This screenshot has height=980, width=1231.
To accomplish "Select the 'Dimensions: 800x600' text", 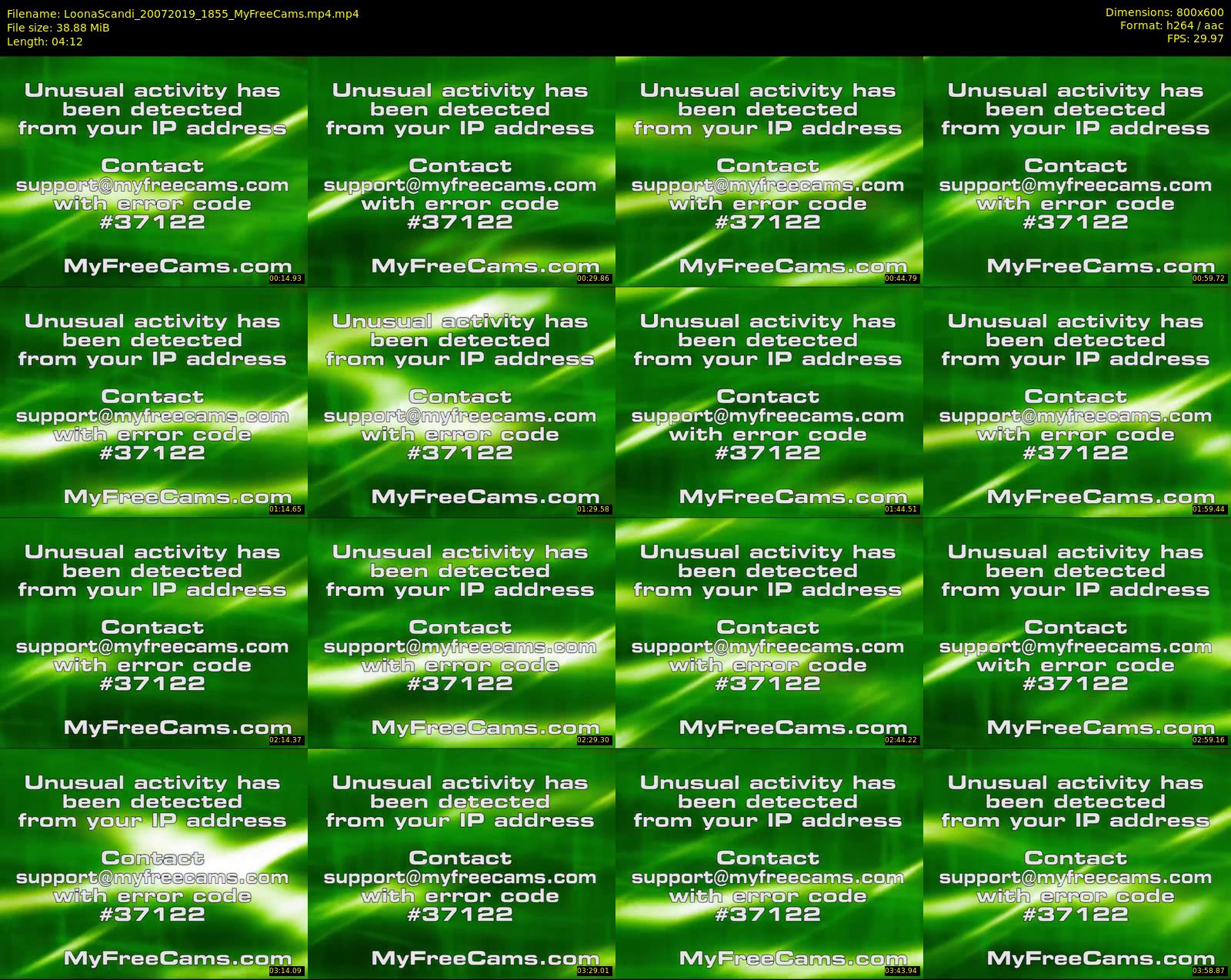I will [x=1164, y=12].
